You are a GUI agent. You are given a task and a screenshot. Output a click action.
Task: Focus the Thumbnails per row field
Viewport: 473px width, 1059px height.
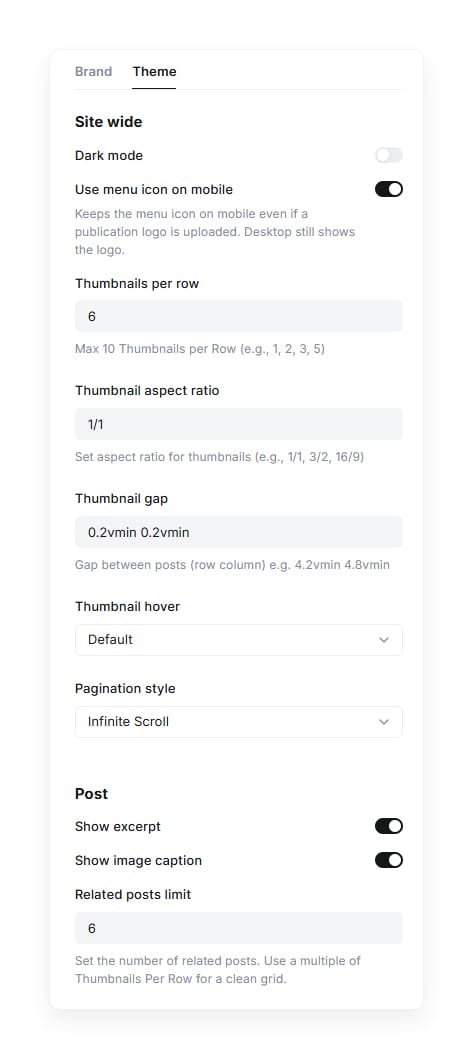(x=239, y=316)
